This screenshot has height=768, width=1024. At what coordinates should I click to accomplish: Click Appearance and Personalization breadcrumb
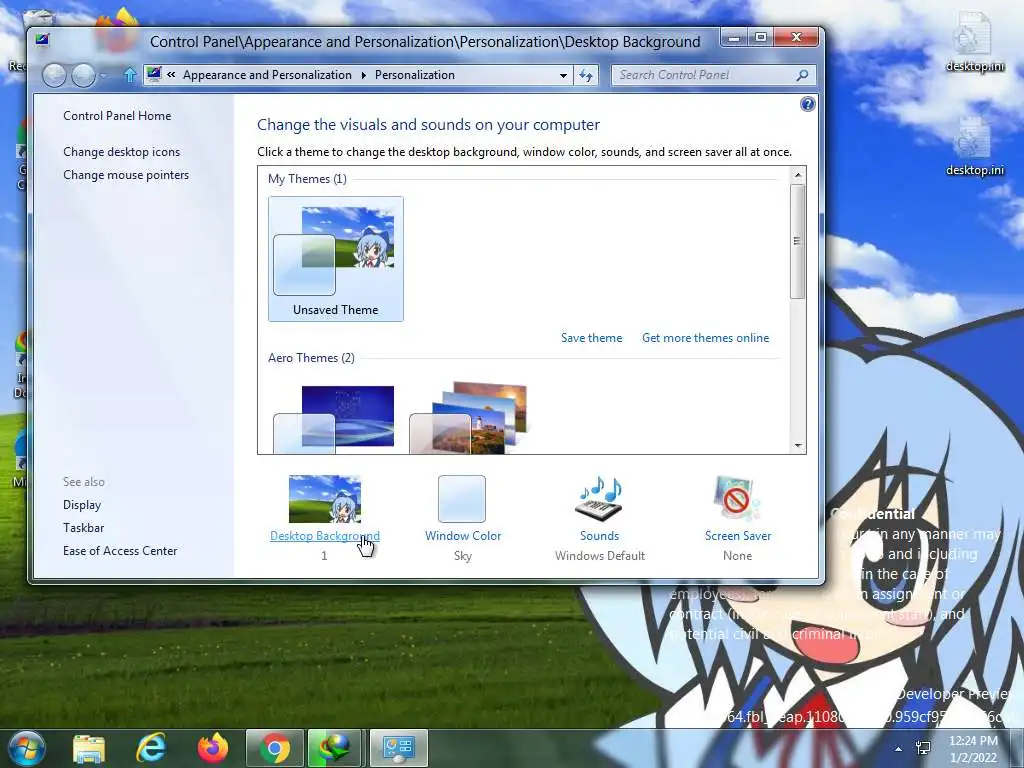(267, 75)
